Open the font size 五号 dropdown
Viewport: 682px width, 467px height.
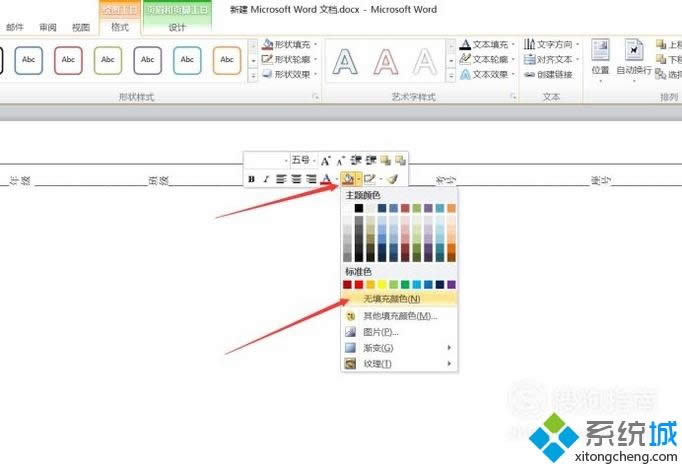point(314,160)
